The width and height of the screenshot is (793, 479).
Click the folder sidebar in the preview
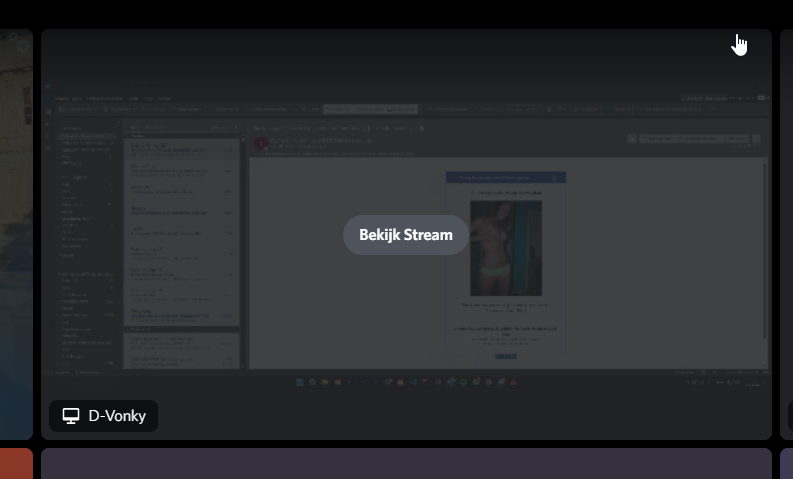tap(85, 240)
